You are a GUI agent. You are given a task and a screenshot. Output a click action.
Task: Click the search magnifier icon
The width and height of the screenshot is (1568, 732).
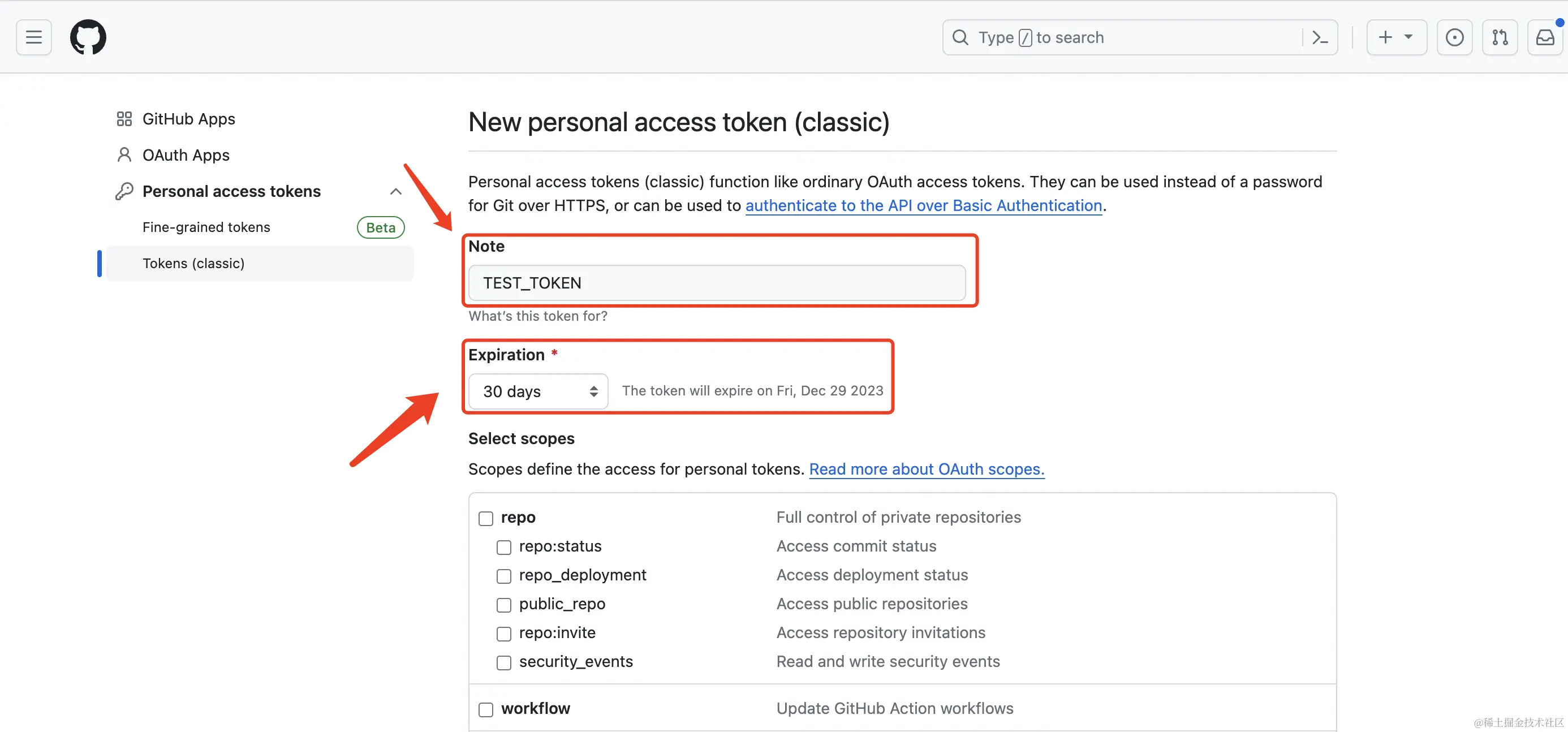pyautogui.click(x=960, y=38)
